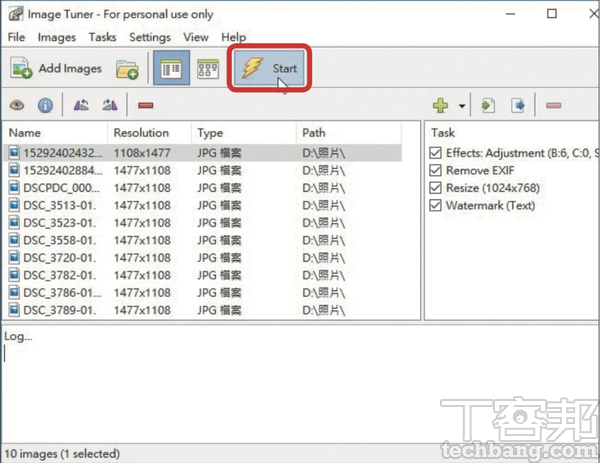This screenshot has width=600, height=463.
Task: Remove selected image using red minus icon
Action: pyautogui.click(x=146, y=105)
